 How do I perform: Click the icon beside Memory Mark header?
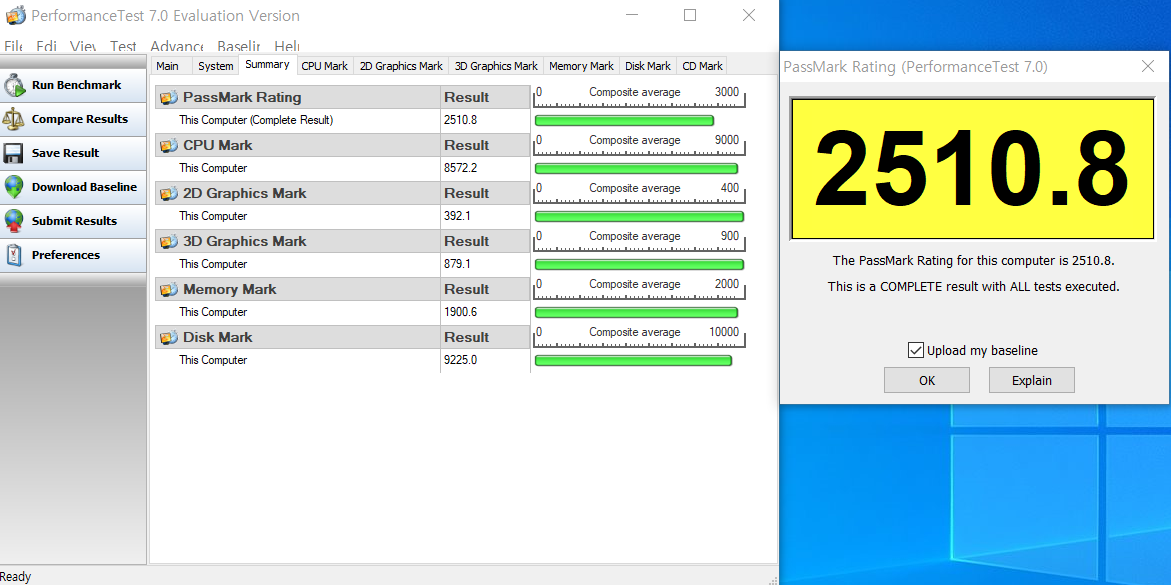(x=170, y=289)
